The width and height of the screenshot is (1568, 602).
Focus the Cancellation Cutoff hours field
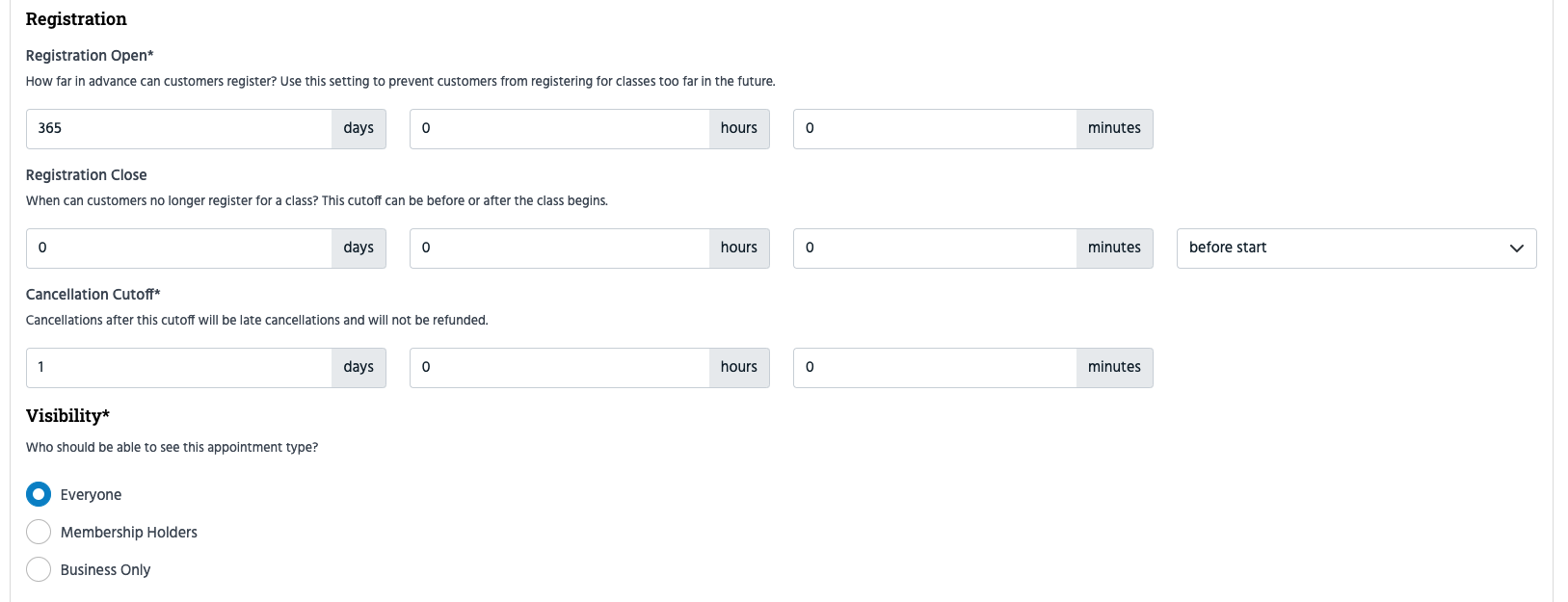pos(560,367)
